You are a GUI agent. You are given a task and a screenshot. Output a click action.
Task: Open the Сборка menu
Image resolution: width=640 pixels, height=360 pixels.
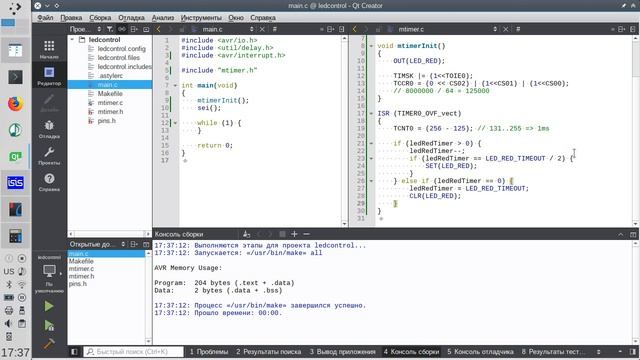pos(100,18)
